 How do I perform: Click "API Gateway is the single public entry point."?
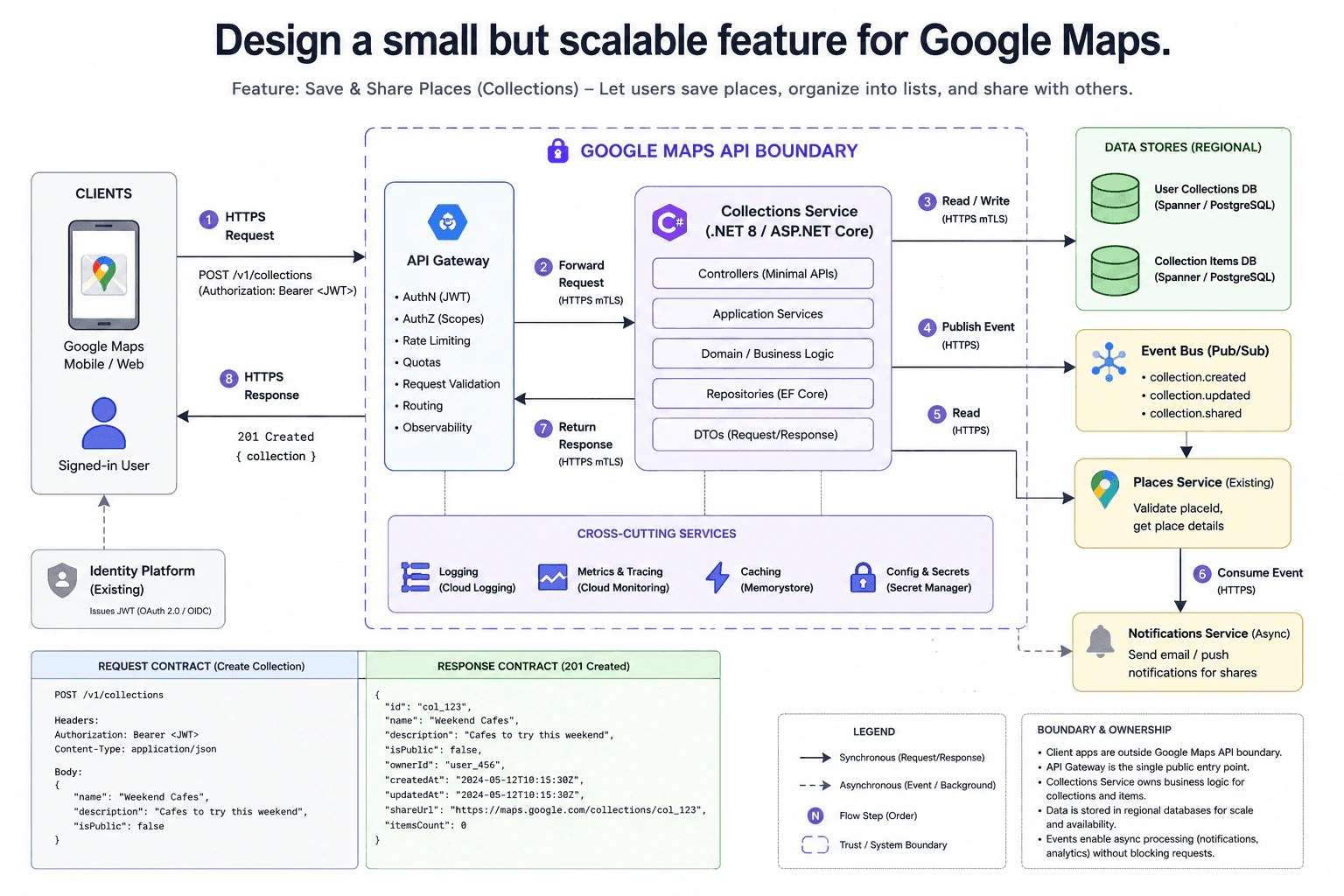1148,766
